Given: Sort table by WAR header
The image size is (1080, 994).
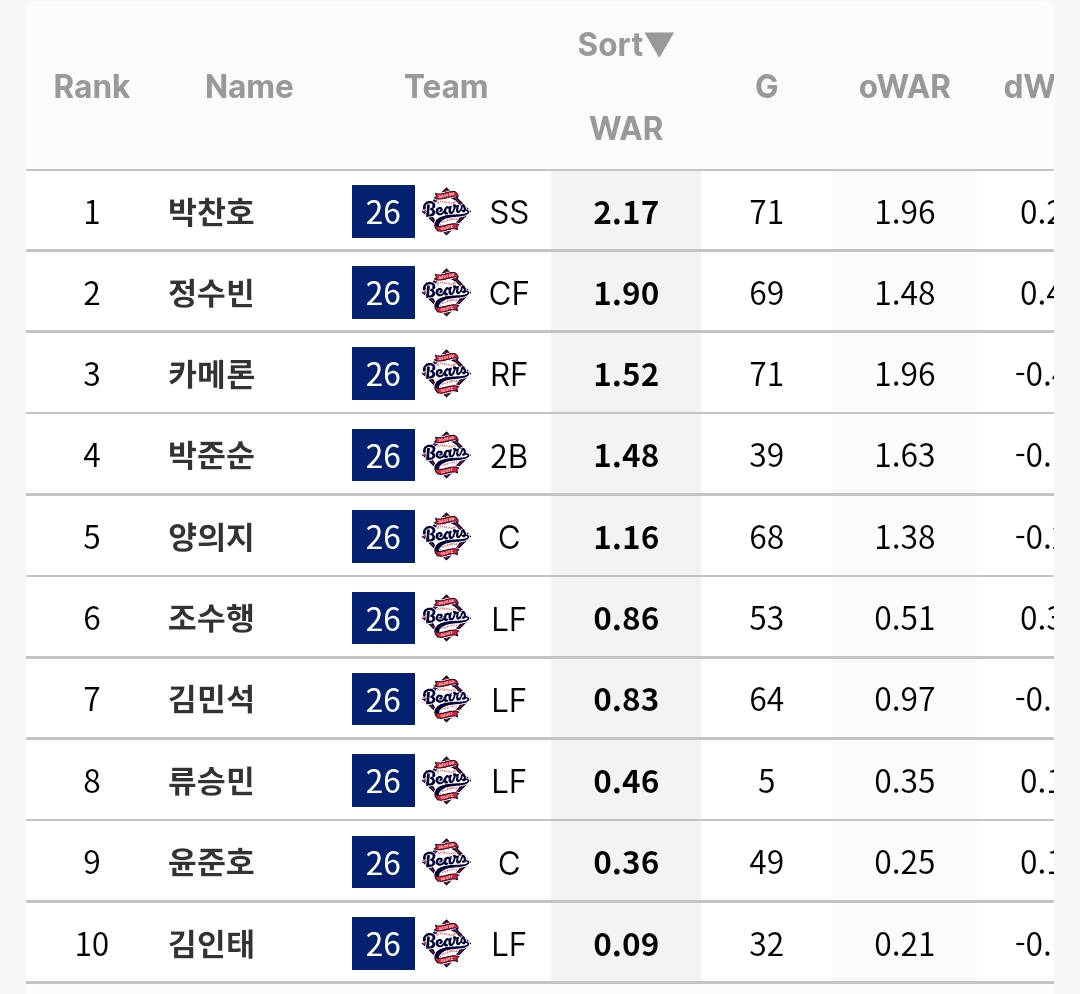Looking at the screenshot, I should coord(626,129).
